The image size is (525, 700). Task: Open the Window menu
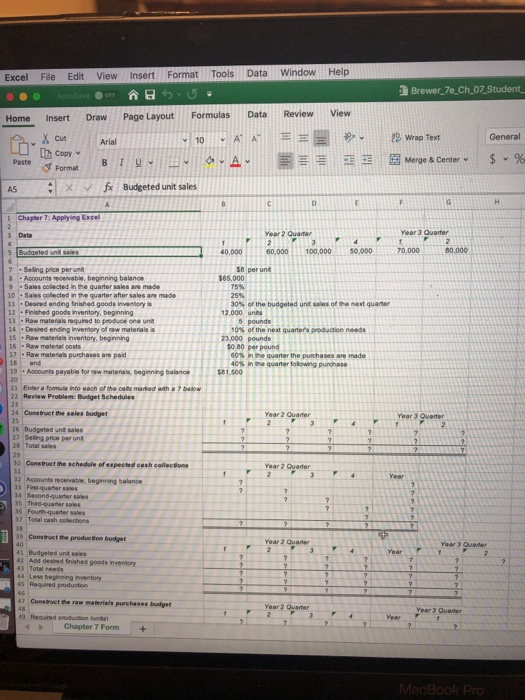pos(298,72)
